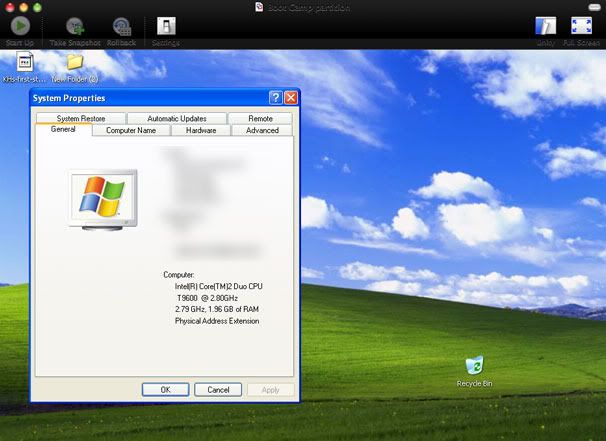Open the Automatic Updates tab

coord(177,118)
